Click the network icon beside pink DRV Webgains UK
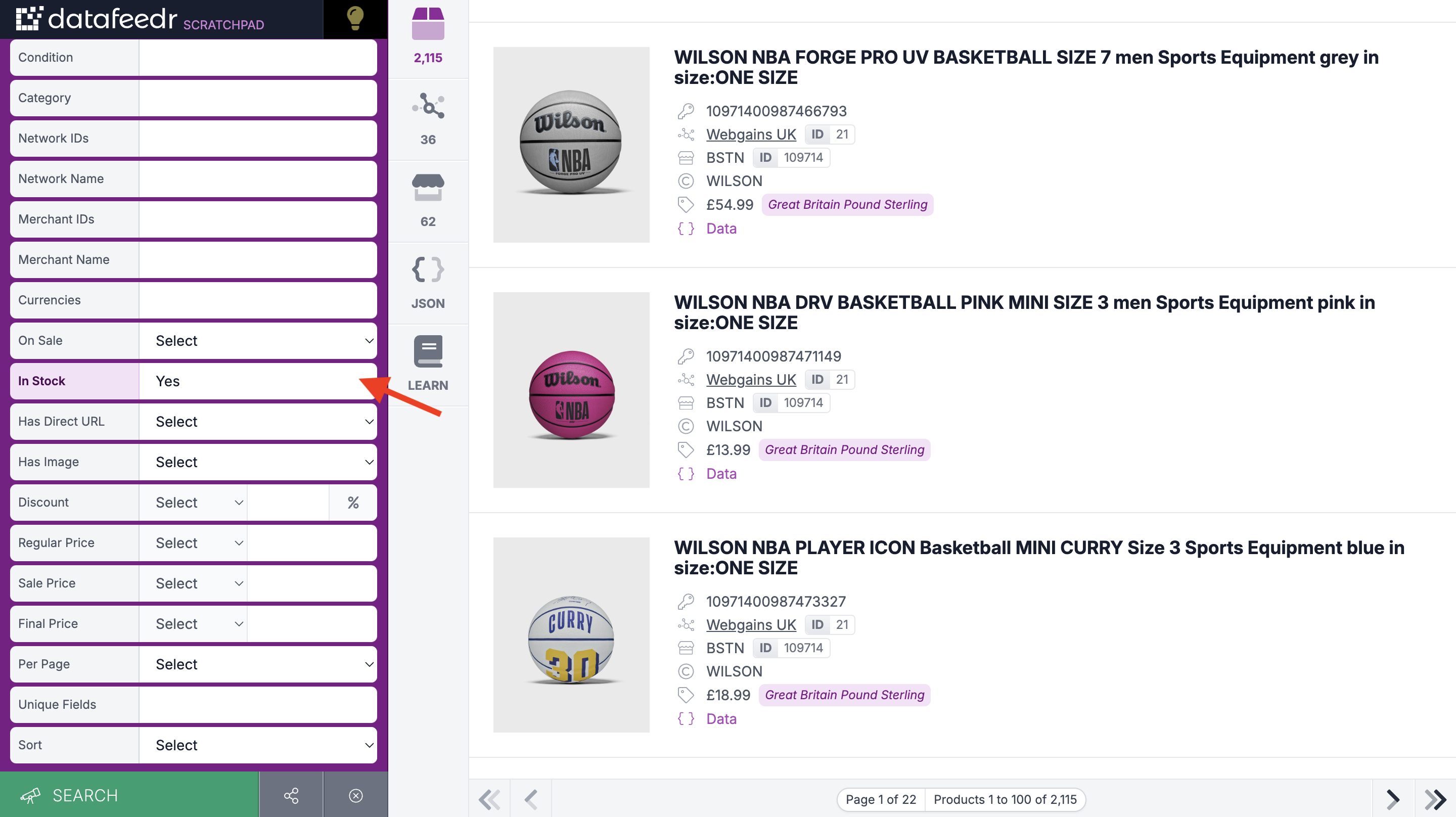 pos(686,379)
